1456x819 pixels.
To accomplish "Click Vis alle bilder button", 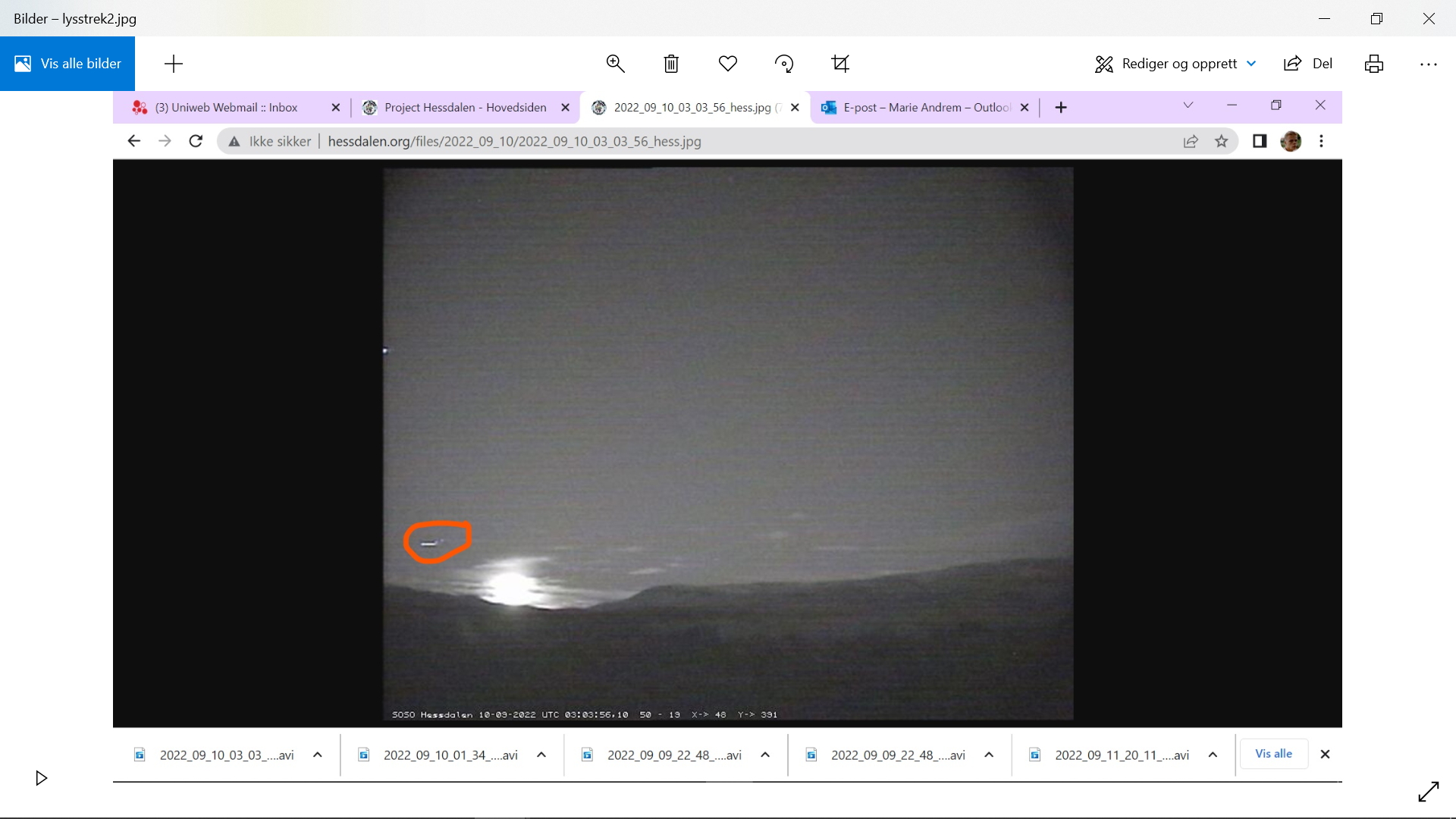I will tap(67, 64).
